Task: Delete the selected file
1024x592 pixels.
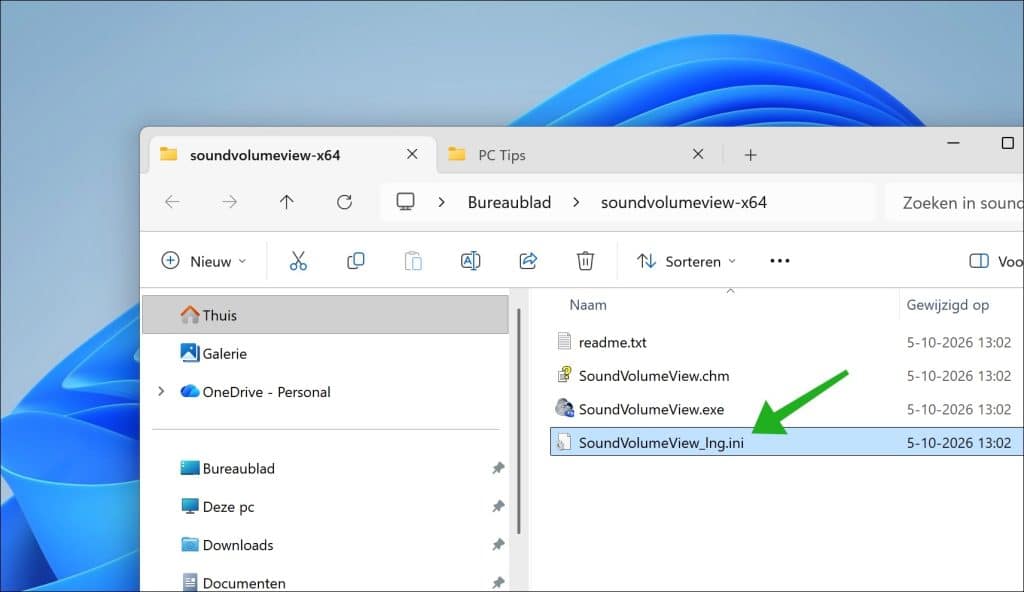Action: (585, 261)
